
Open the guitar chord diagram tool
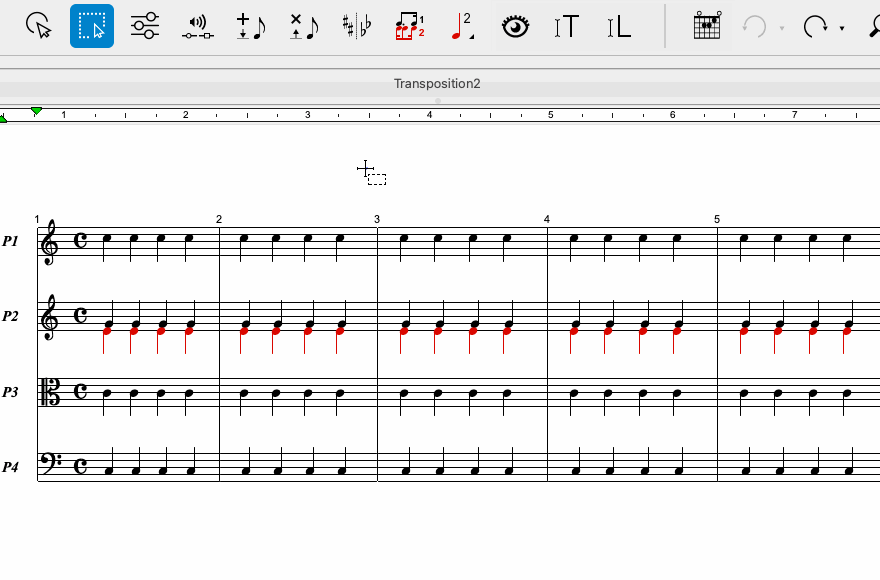707,26
